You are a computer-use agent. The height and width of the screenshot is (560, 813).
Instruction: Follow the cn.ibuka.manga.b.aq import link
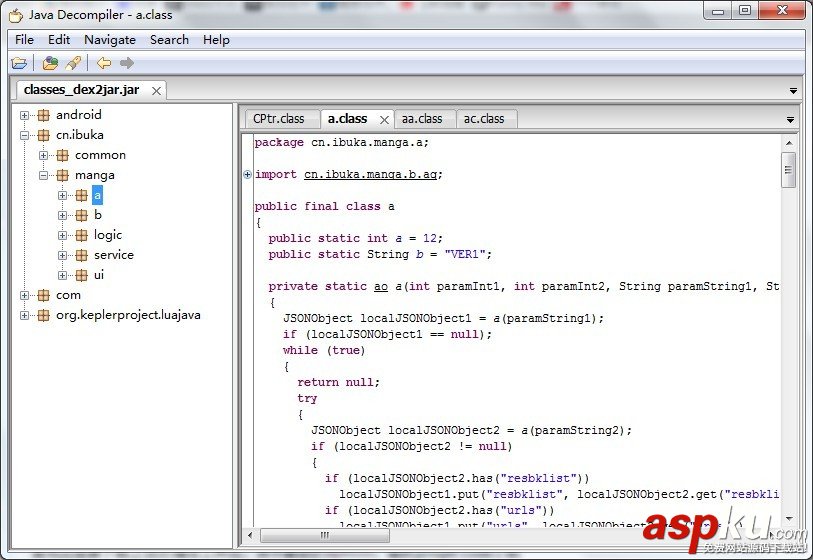(371, 175)
